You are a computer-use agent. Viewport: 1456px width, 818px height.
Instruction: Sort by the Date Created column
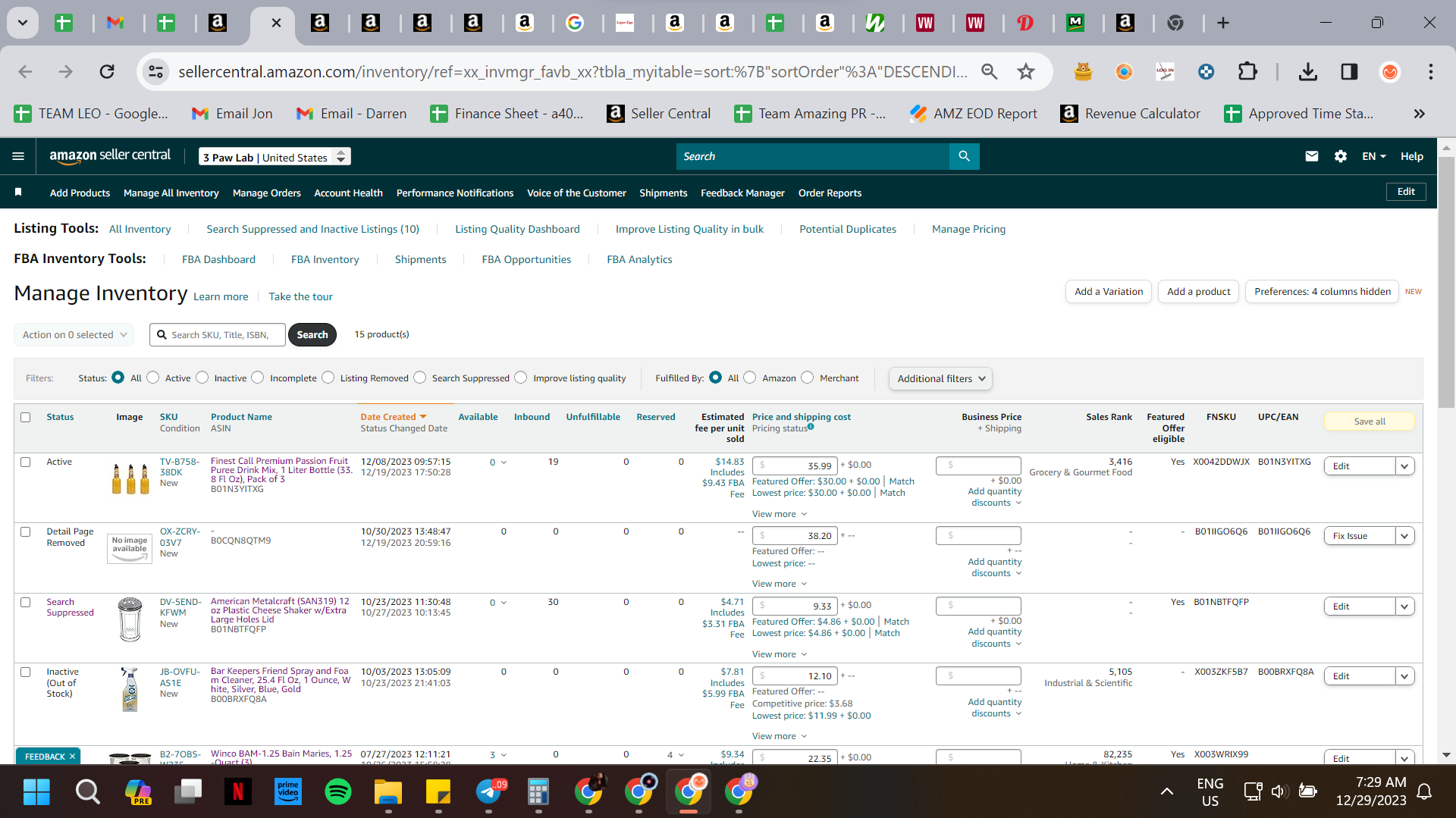tap(394, 417)
